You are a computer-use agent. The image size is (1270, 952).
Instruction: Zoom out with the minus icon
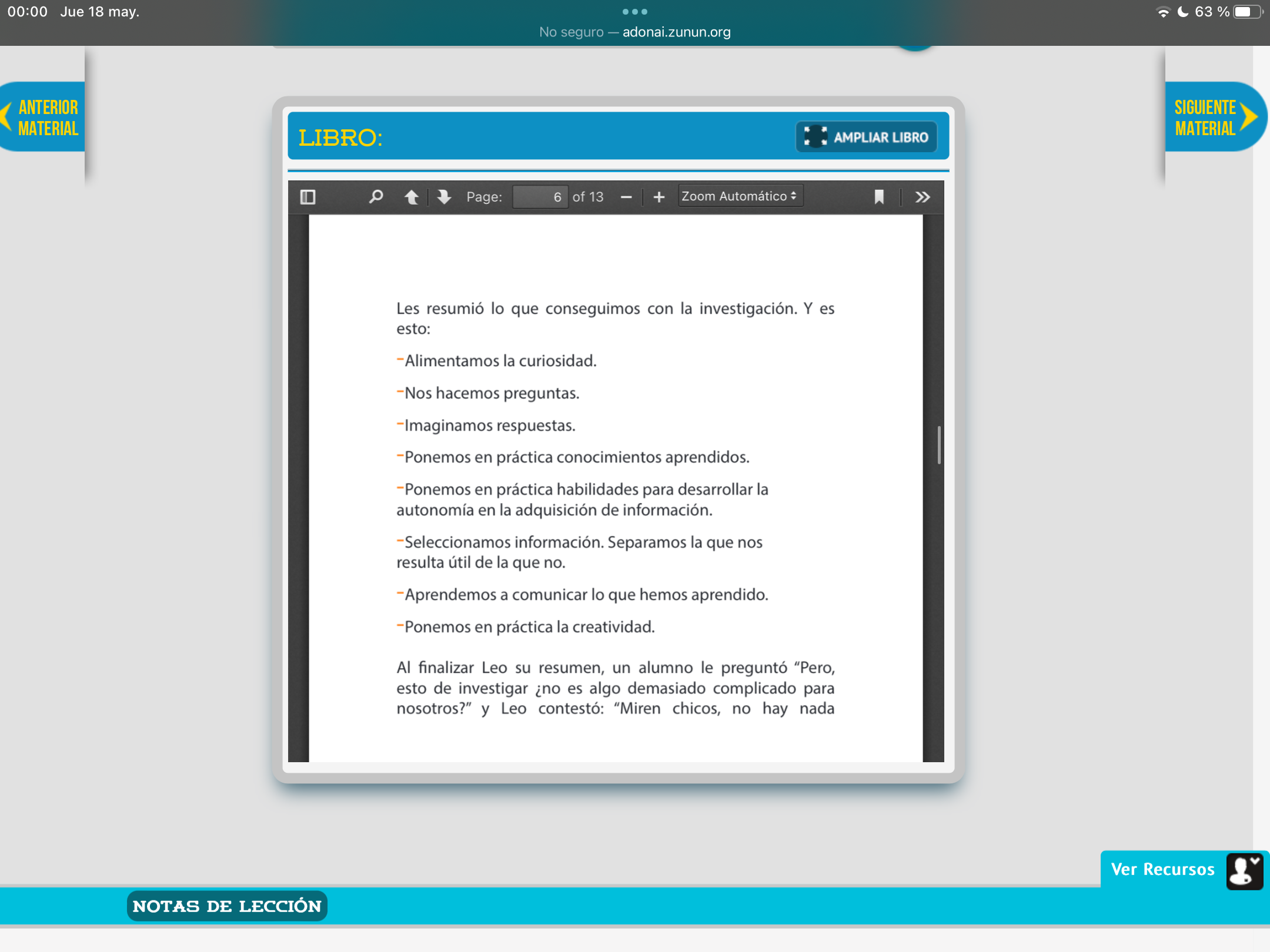click(x=626, y=197)
